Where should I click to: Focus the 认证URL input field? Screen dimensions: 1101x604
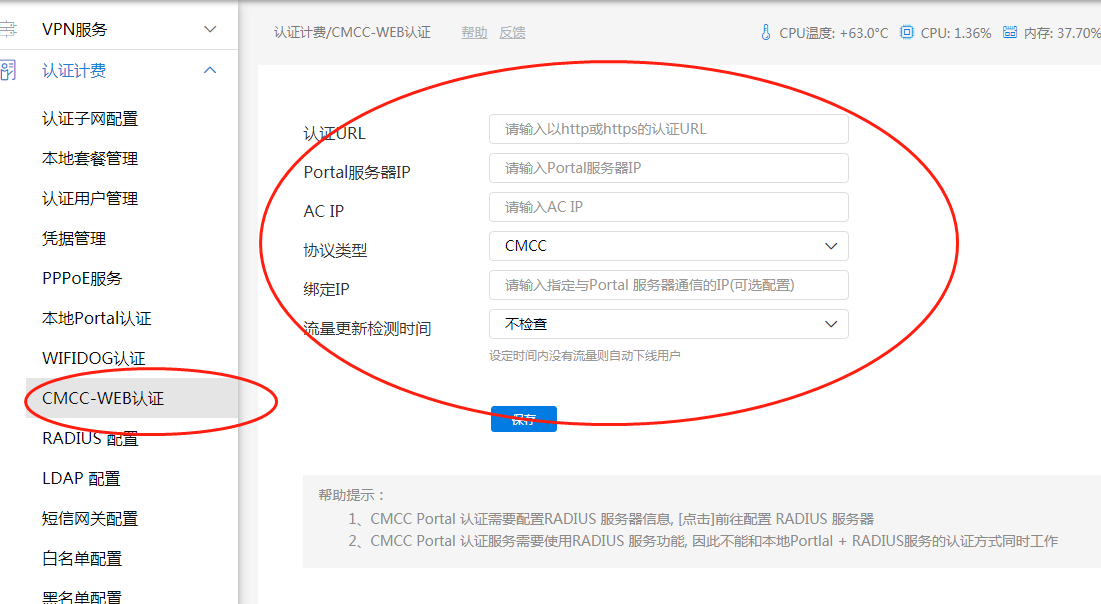coord(668,129)
